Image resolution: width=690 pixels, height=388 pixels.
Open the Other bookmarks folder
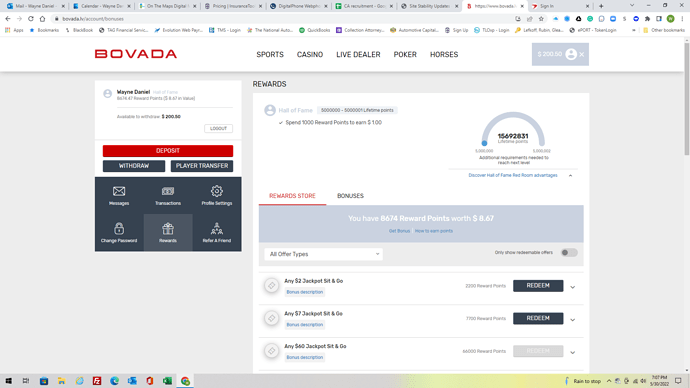pos(664,30)
